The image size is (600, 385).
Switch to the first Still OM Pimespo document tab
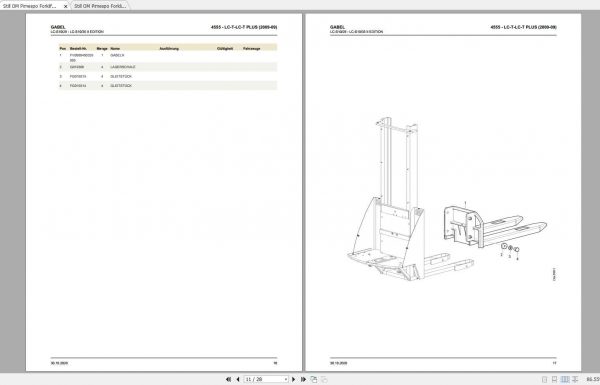pyautogui.click(x=30, y=6)
